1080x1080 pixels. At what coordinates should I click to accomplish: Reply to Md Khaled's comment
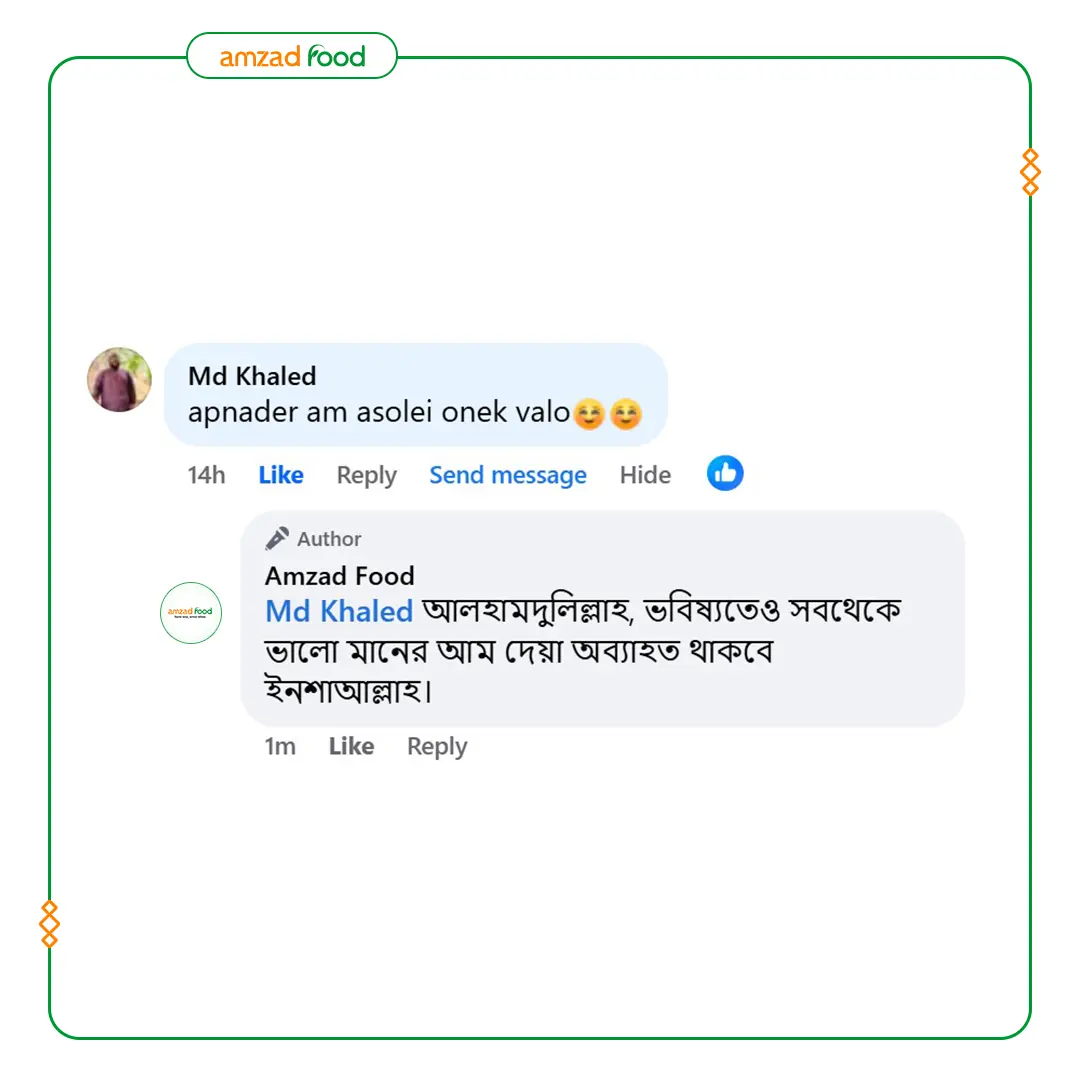[366, 475]
